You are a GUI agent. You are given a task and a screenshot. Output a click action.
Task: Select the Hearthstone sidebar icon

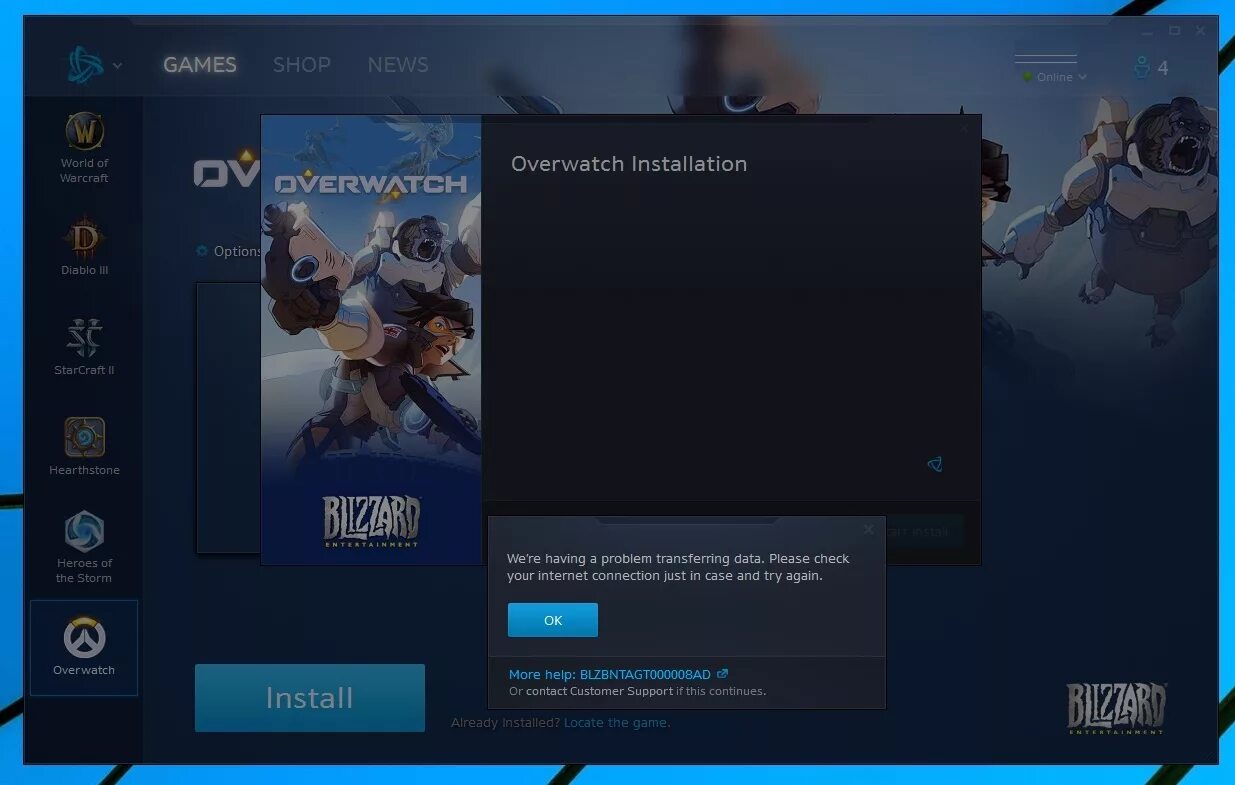pyautogui.click(x=84, y=438)
